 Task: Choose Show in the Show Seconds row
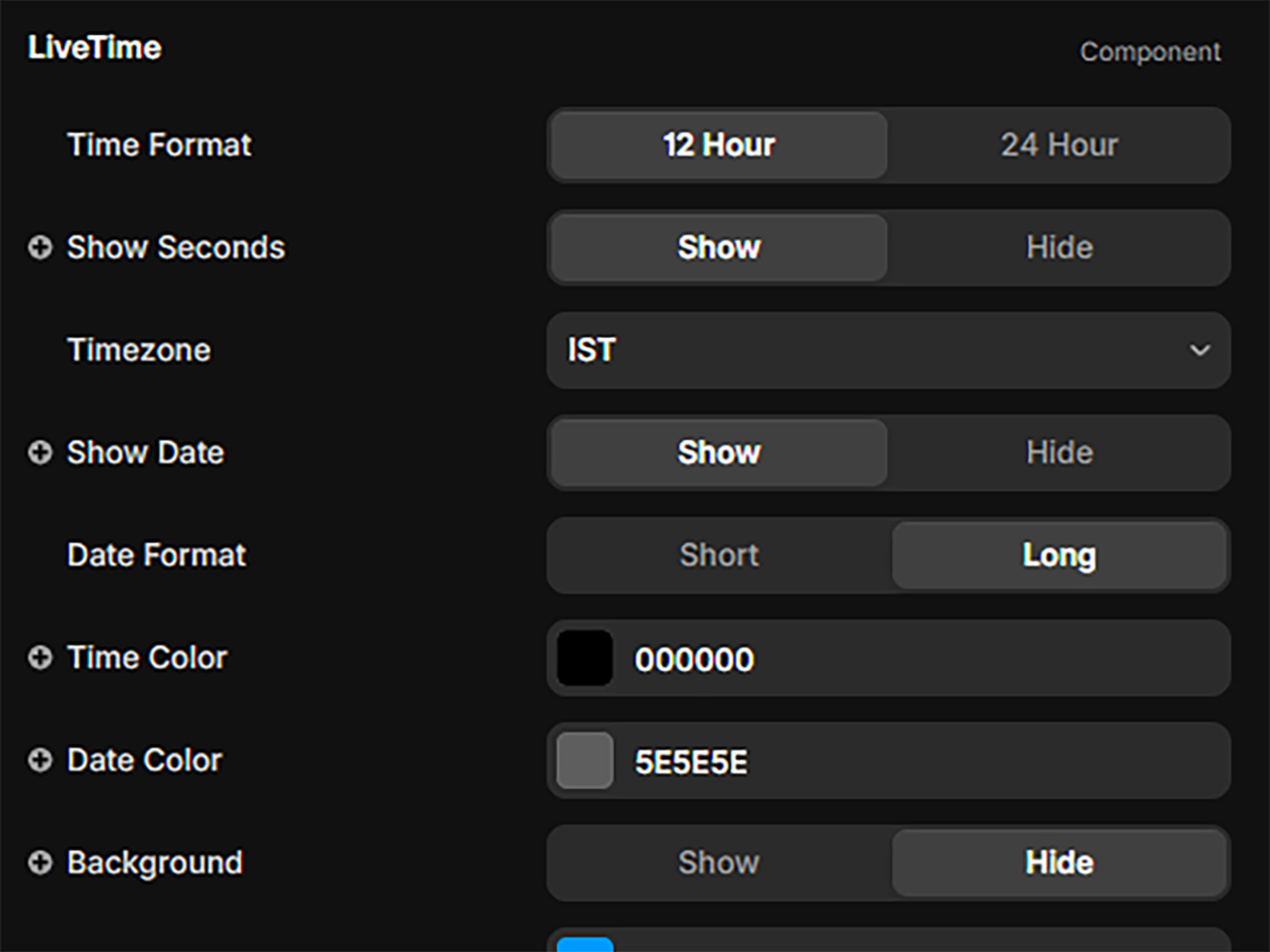click(719, 248)
